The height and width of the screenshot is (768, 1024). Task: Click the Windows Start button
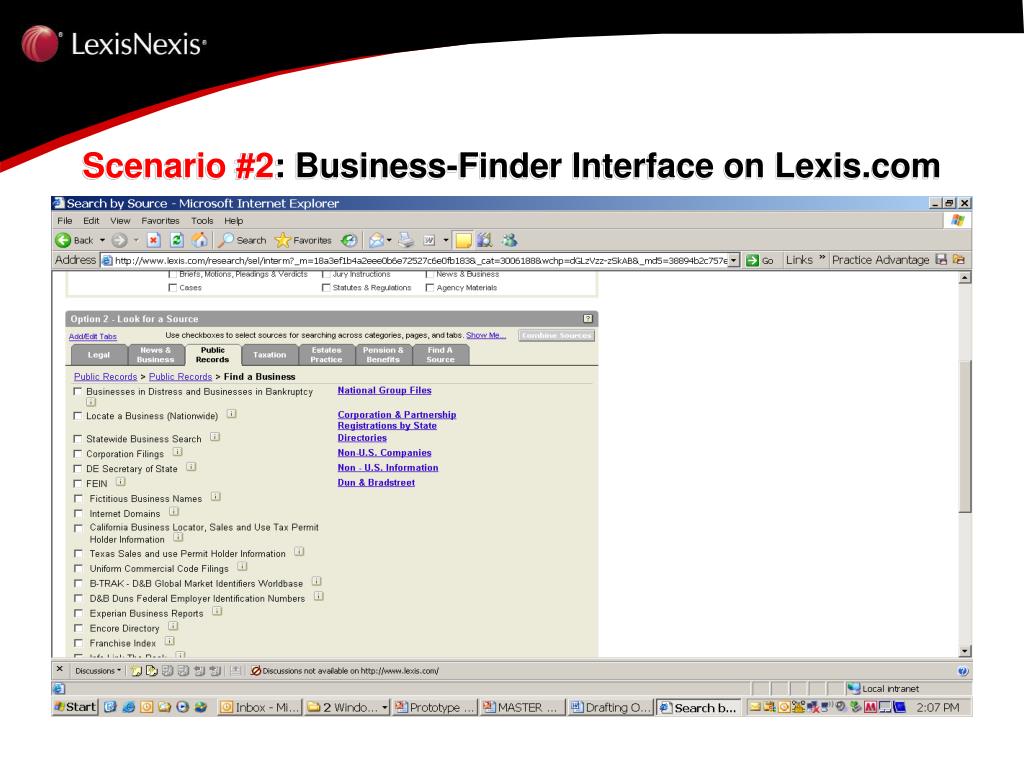[76, 707]
